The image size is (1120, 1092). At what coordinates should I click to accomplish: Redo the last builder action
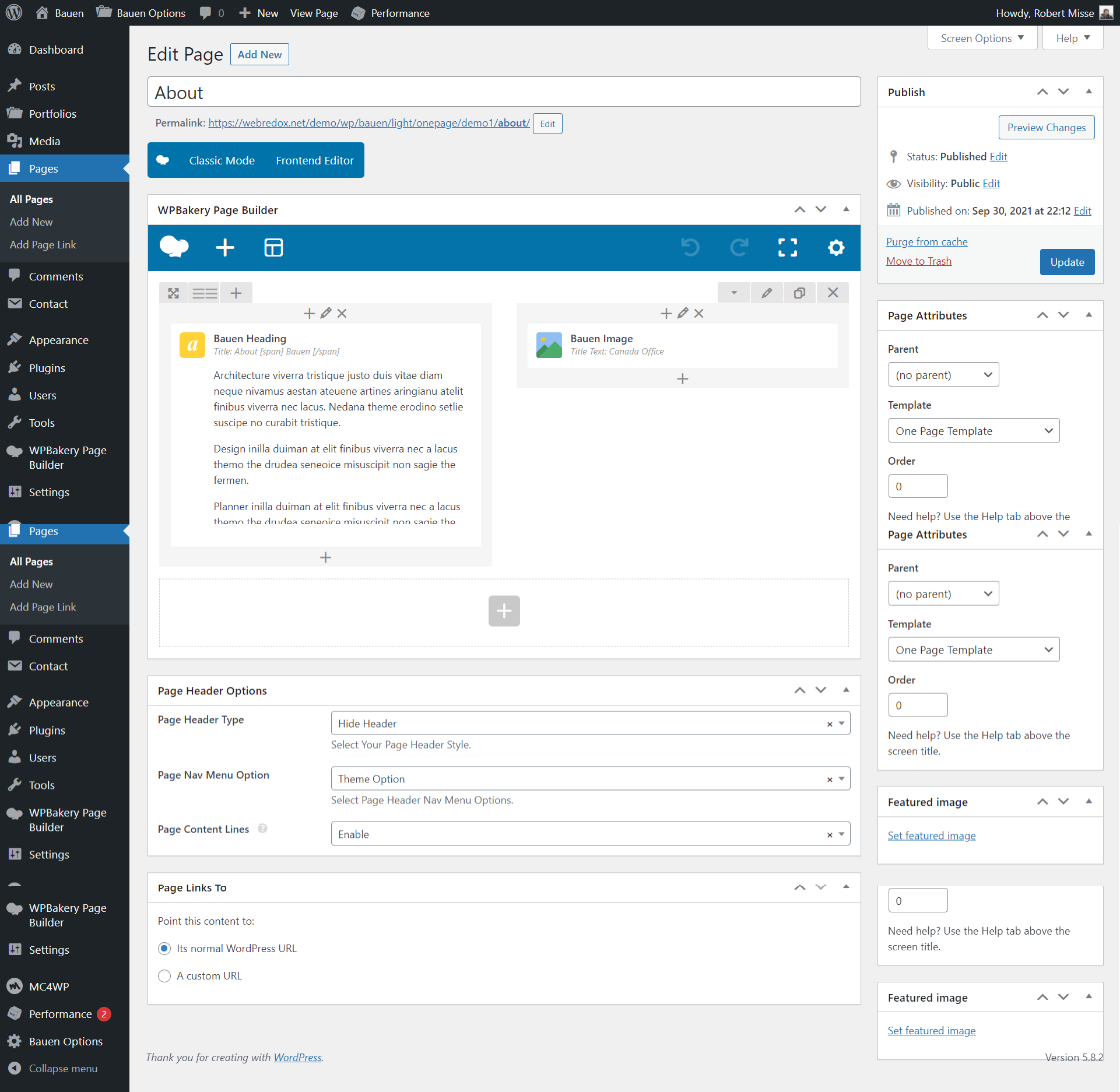click(x=739, y=247)
